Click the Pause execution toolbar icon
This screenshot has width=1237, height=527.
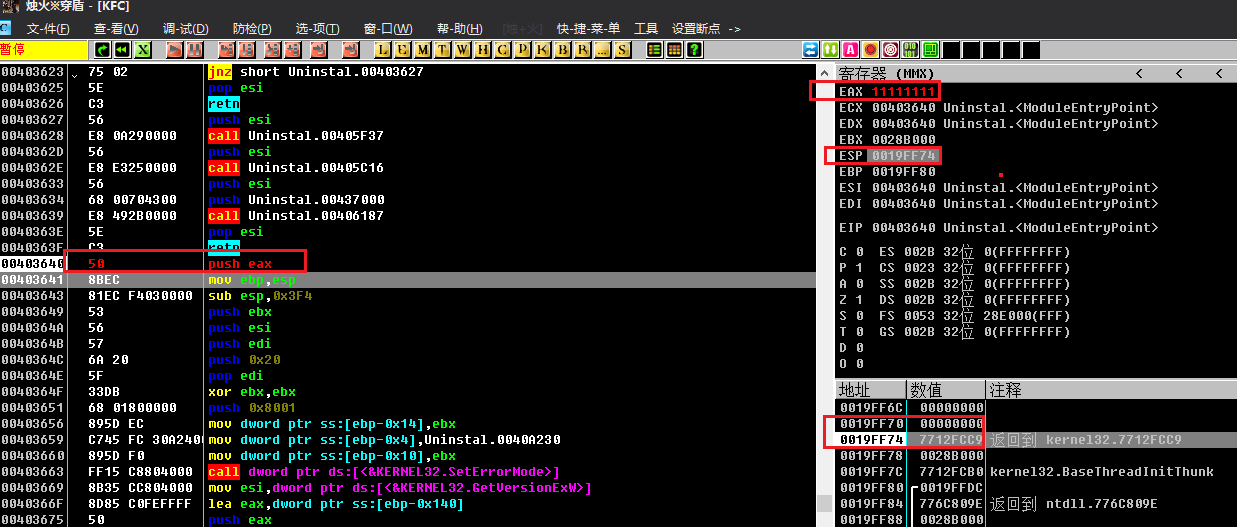(x=194, y=50)
